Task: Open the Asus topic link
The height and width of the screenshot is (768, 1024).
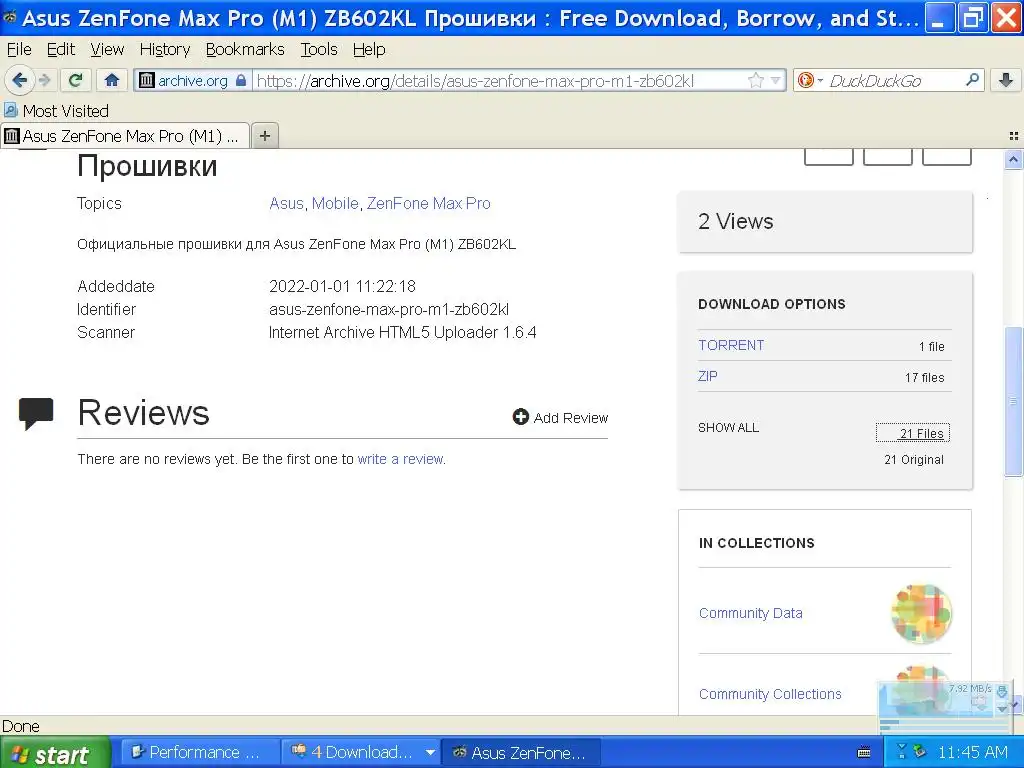Action: [x=286, y=204]
